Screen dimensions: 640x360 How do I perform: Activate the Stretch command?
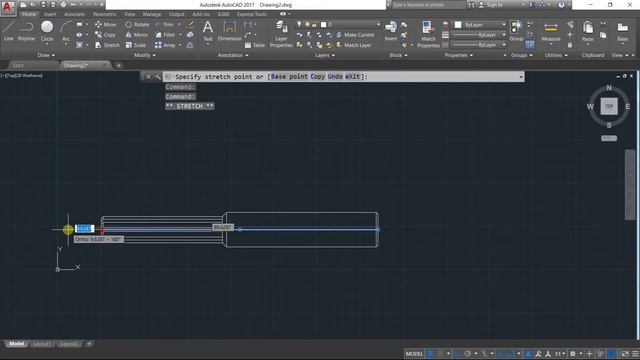tap(107, 45)
